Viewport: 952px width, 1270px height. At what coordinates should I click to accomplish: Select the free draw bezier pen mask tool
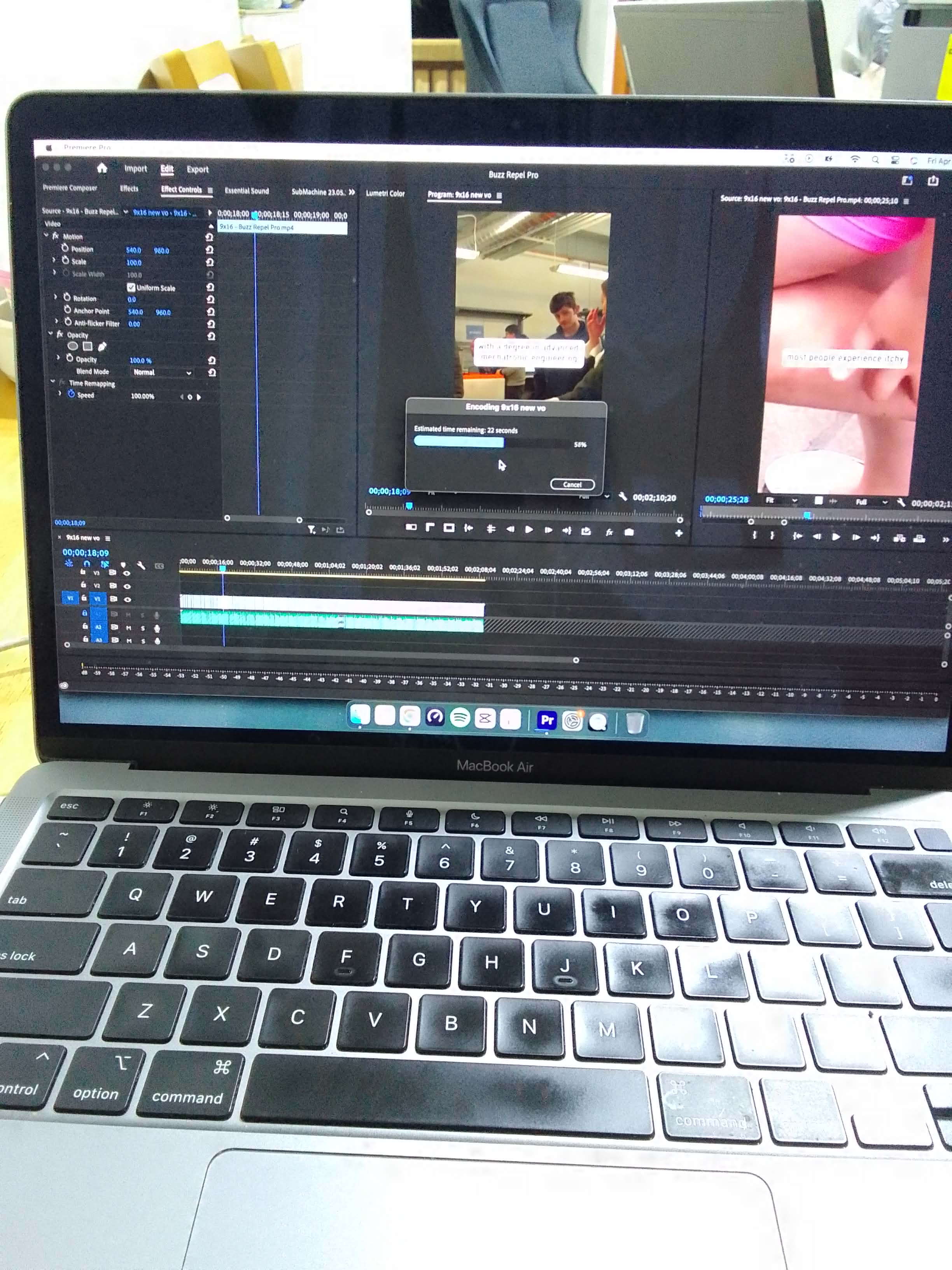[x=102, y=346]
